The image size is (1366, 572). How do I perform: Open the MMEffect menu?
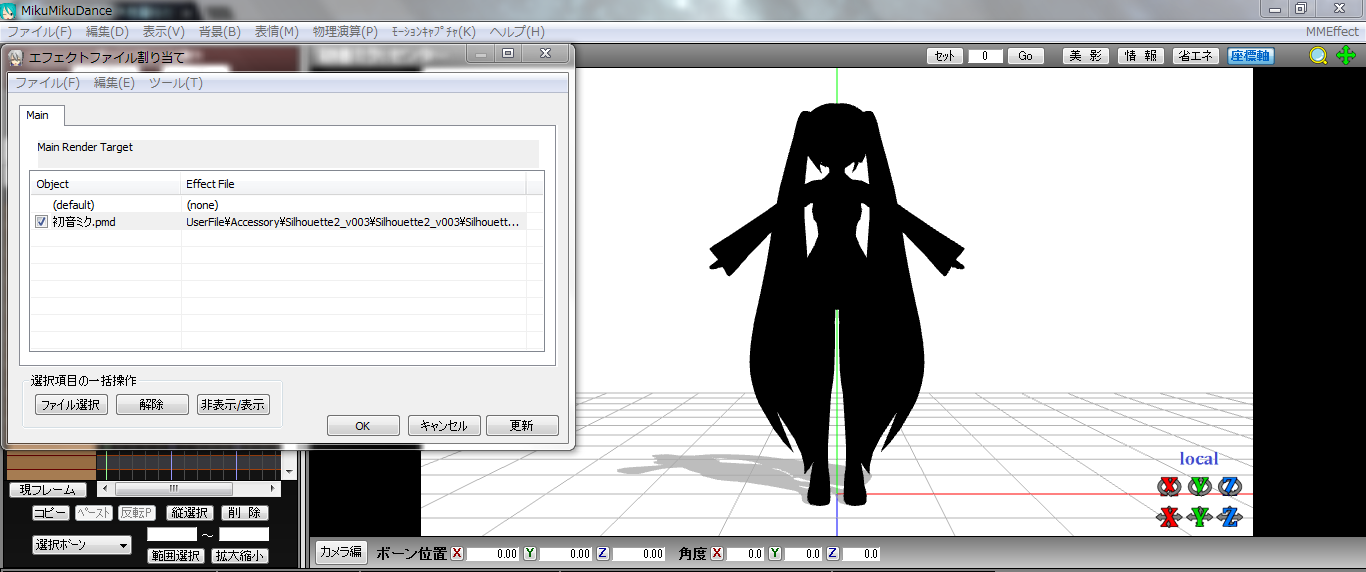pos(1331,32)
